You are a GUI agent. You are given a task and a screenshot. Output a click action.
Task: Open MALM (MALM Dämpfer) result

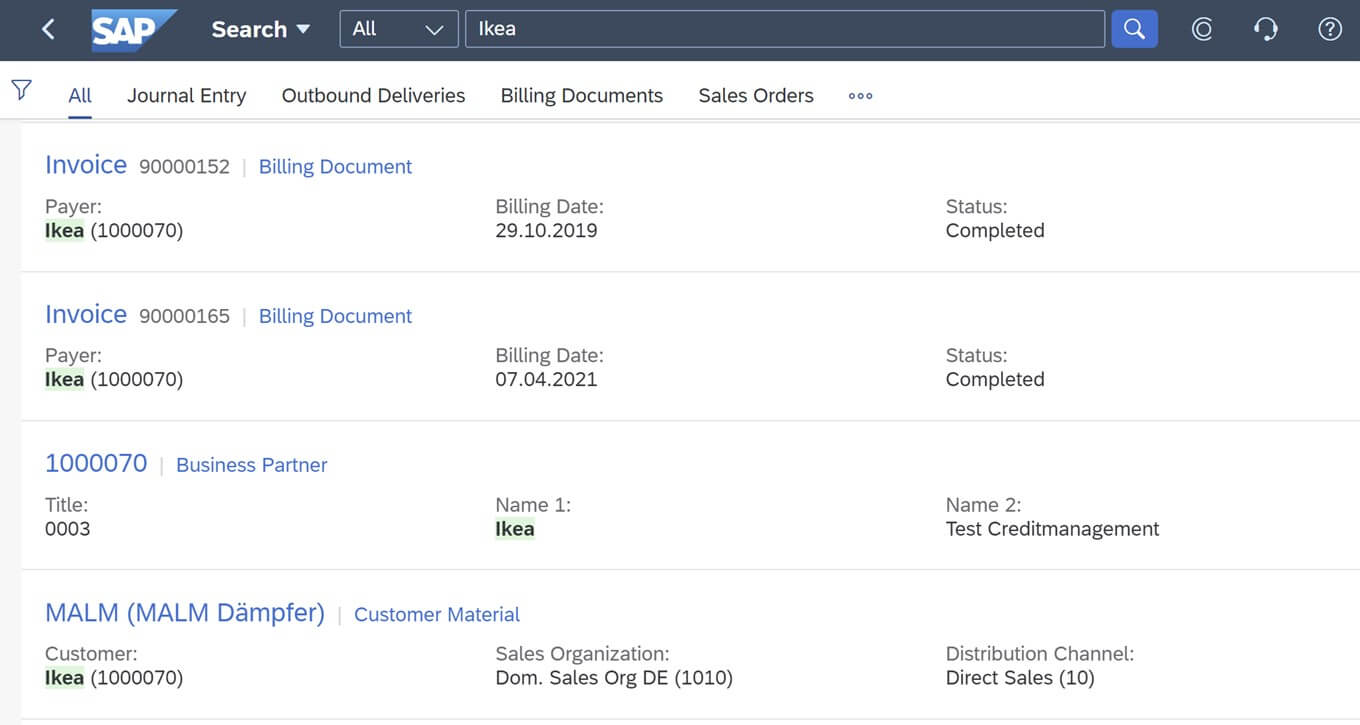pyautogui.click(x=185, y=613)
